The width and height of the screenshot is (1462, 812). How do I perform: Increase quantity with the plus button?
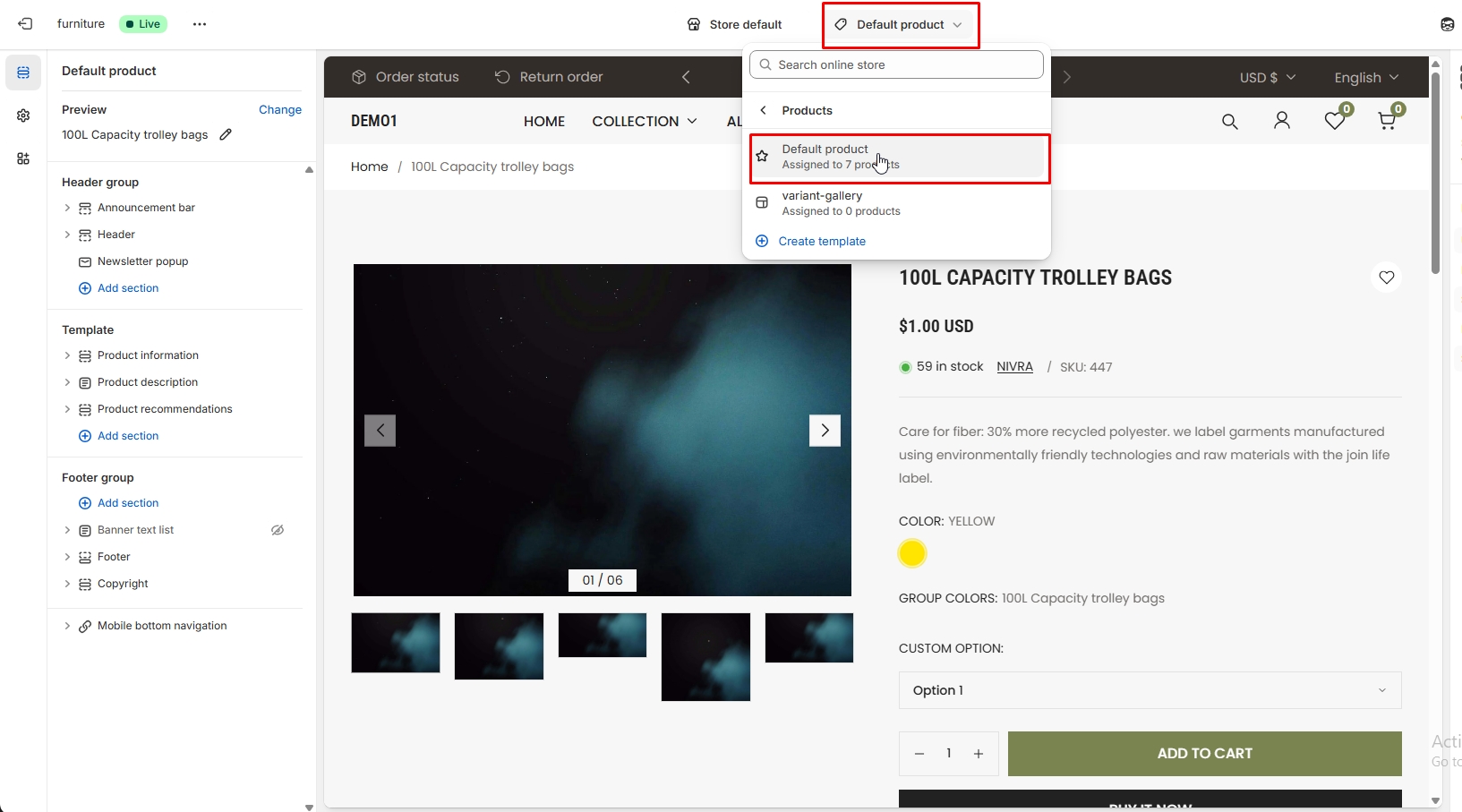(x=979, y=754)
